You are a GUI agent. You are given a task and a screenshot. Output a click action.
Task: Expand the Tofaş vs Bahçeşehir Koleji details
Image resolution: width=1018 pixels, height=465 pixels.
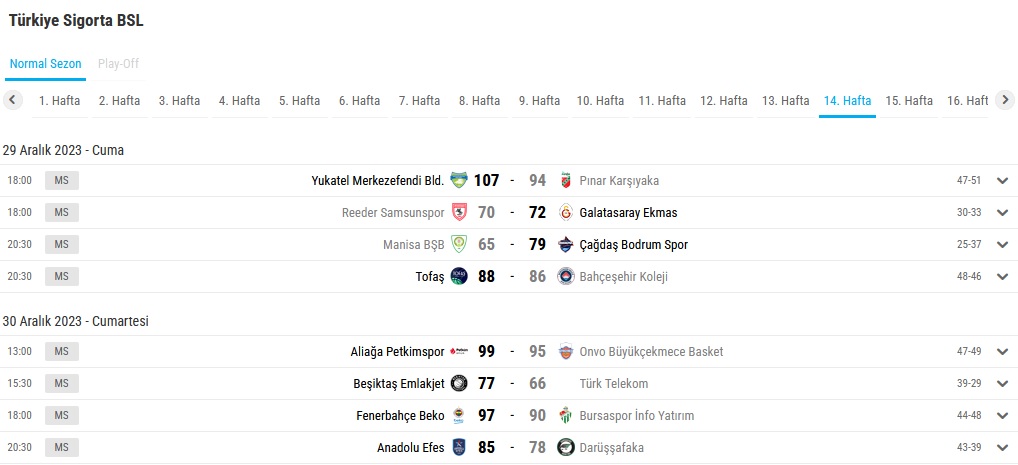[x=1003, y=277]
